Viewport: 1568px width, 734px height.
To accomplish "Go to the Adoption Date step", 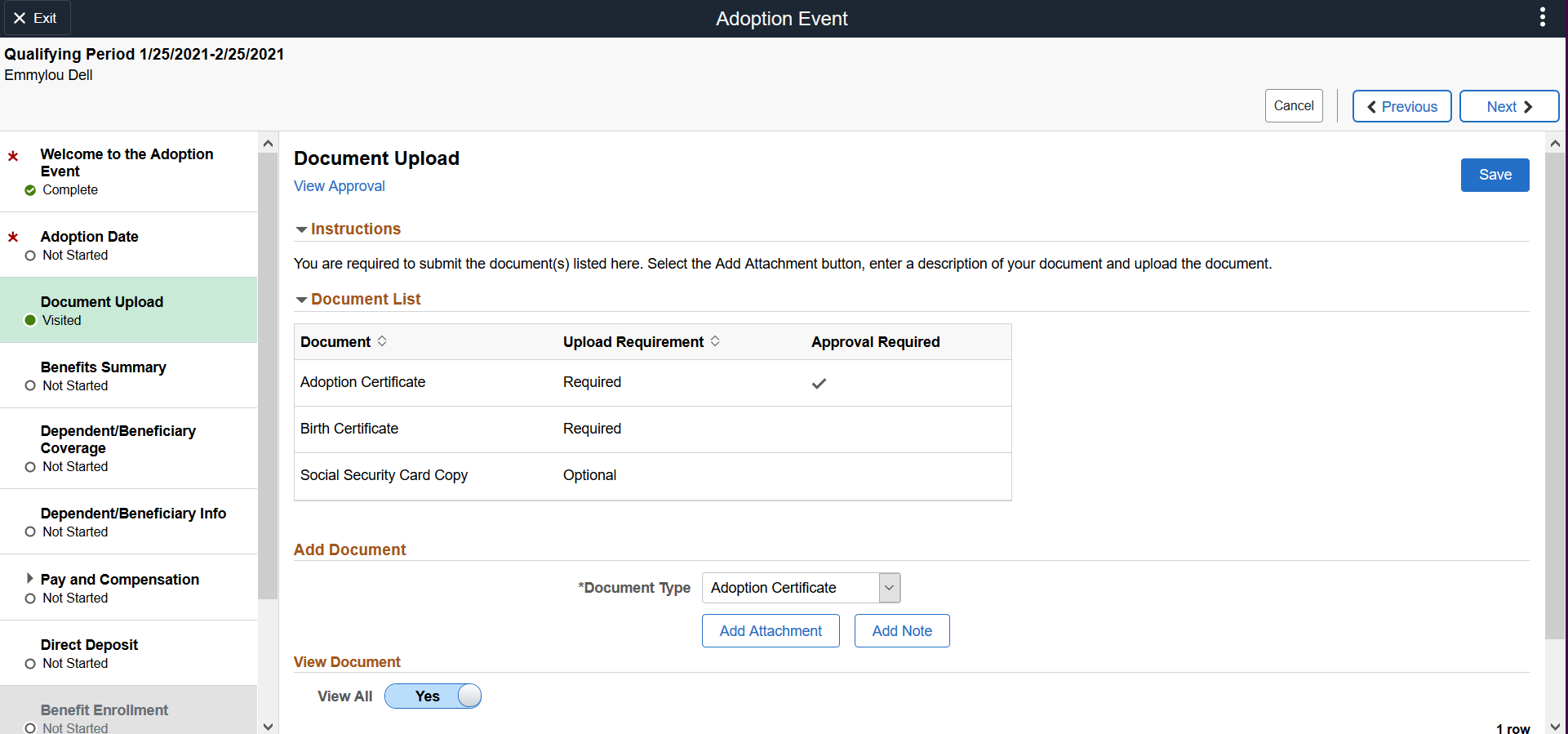I will tap(90, 237).
